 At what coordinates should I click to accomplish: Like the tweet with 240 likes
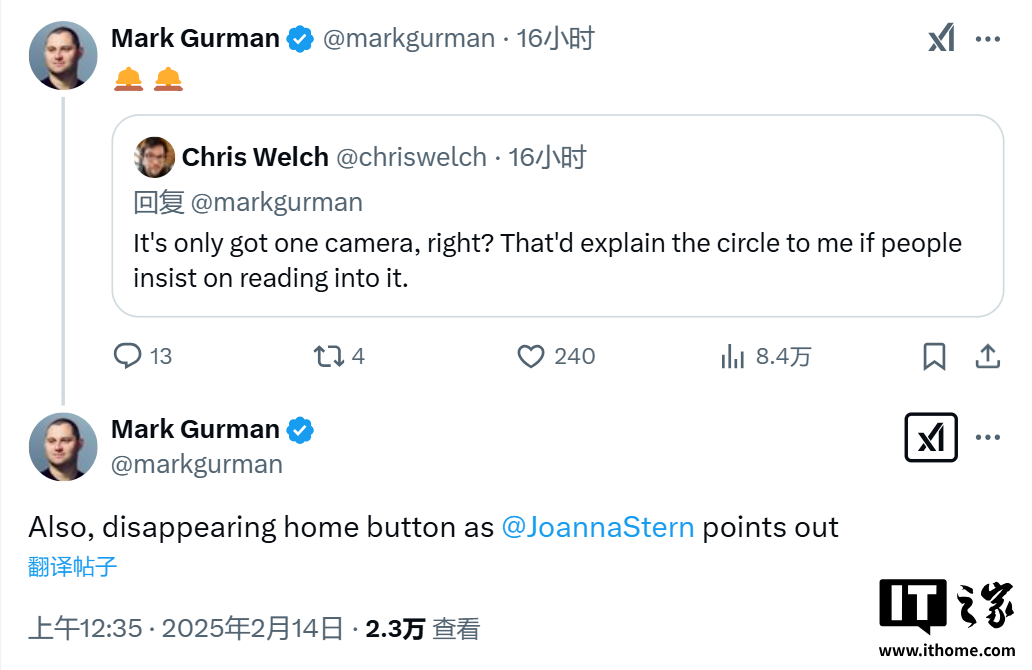pos(530,356)
